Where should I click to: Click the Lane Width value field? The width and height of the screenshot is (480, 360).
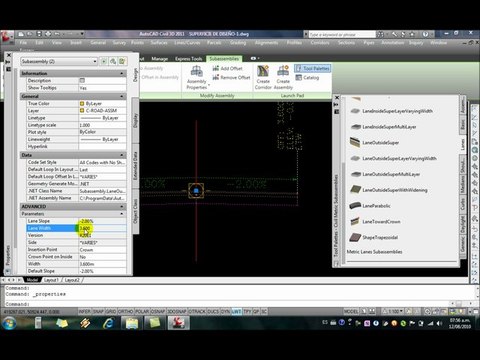[x=102, y=228]
